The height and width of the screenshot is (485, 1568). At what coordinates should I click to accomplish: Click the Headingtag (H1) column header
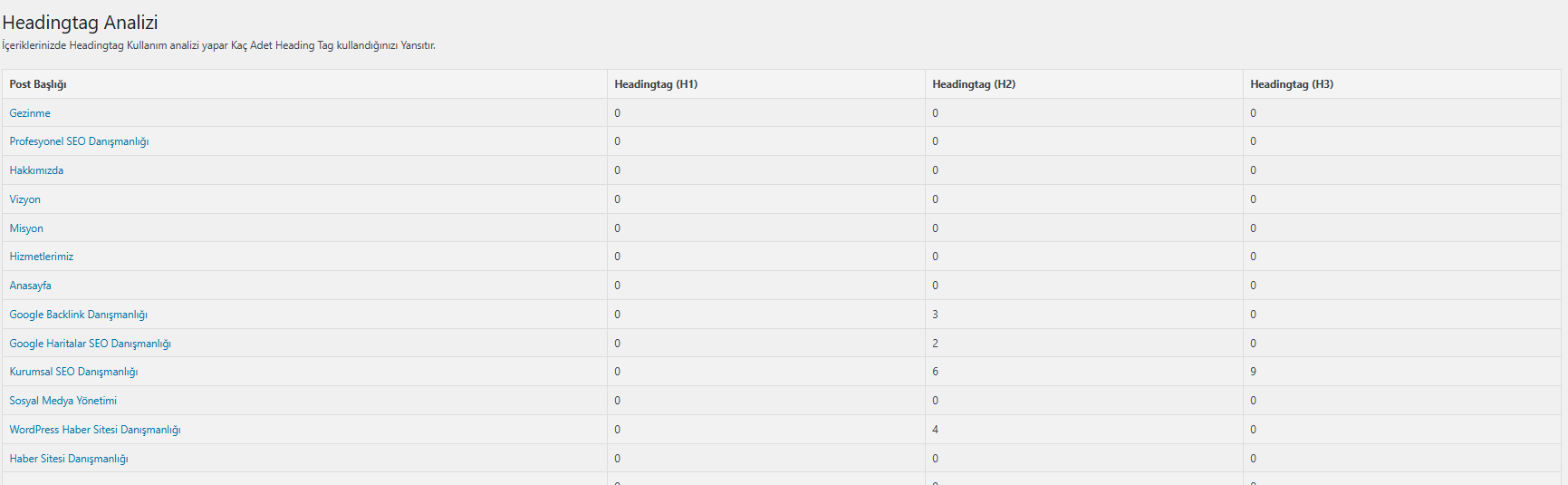pyautogui.click(x=656, y=84)
